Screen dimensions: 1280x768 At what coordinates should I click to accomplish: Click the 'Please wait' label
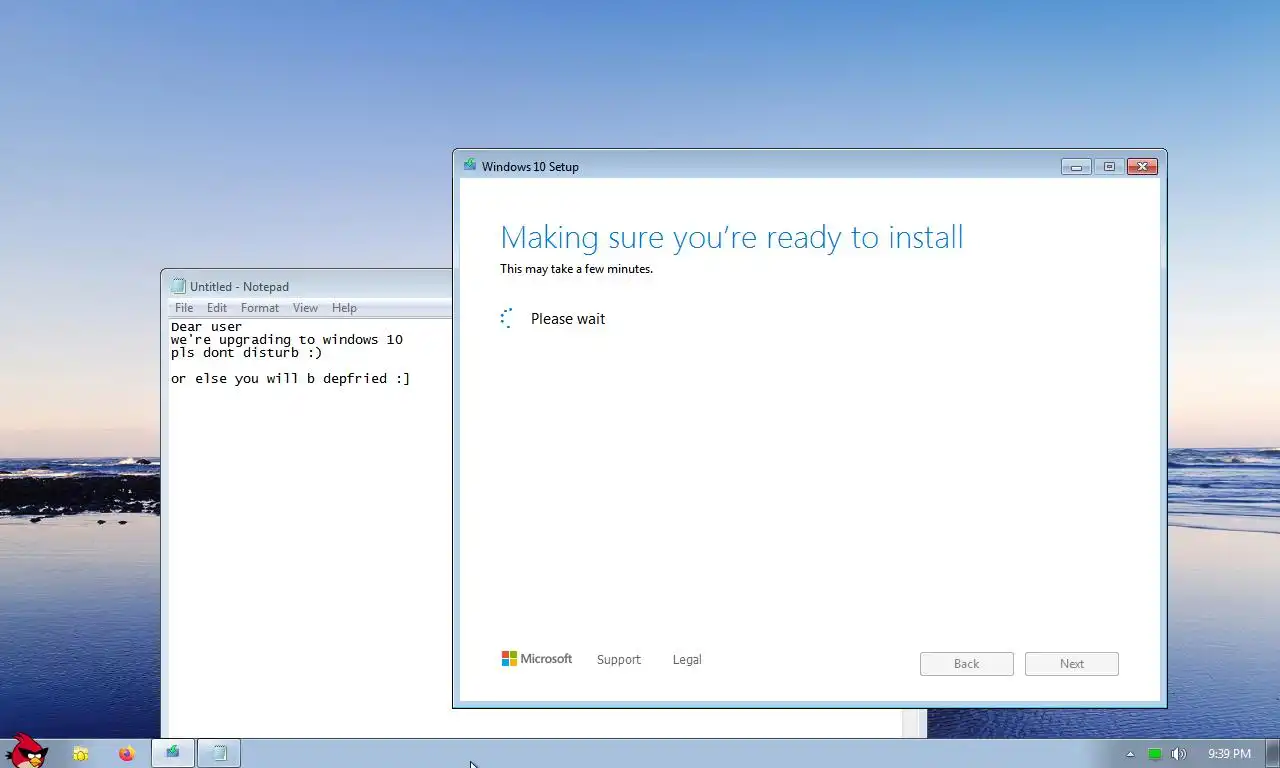(x=568, y=319)
